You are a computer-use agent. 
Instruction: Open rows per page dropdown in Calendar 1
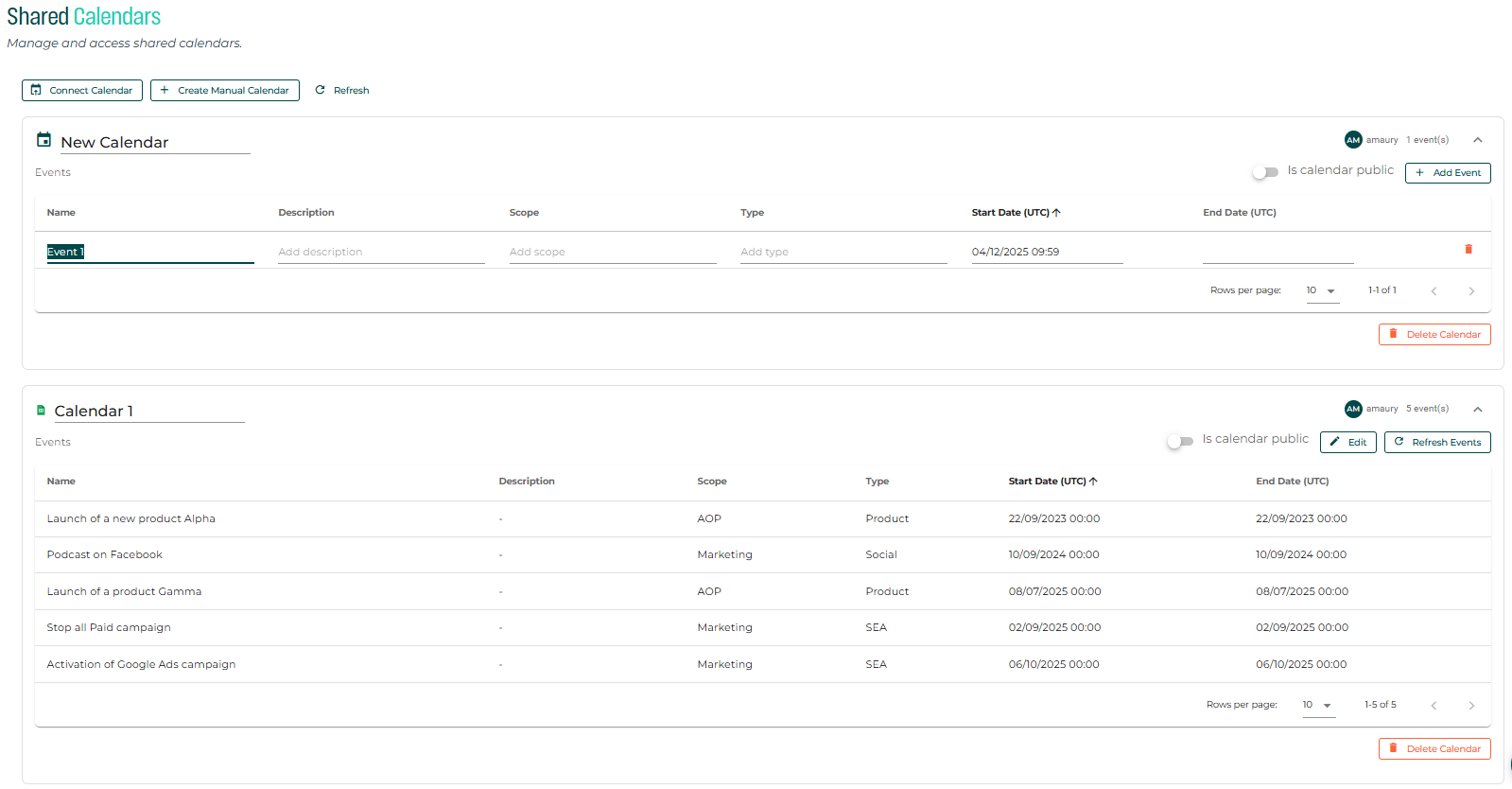click(x=1317, y=706)
